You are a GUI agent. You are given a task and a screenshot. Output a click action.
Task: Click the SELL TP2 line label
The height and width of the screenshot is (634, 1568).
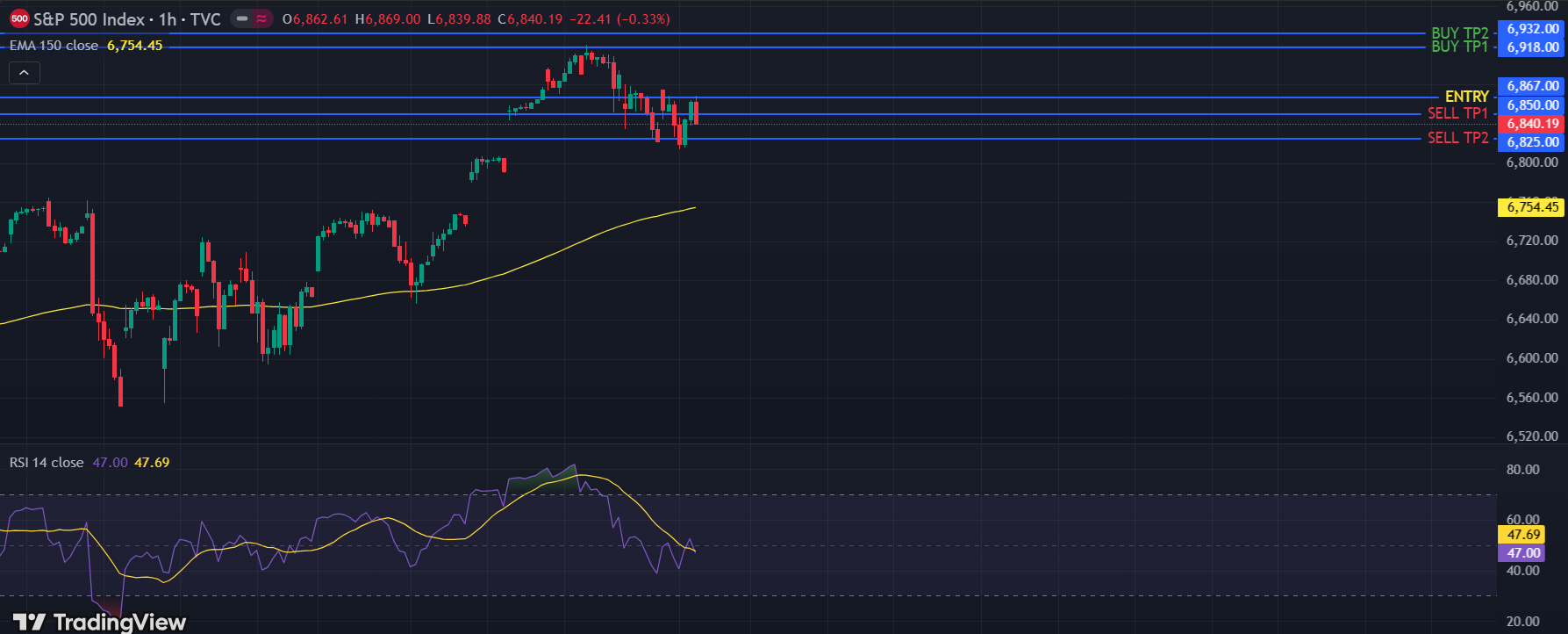[x=1457, y=138]
